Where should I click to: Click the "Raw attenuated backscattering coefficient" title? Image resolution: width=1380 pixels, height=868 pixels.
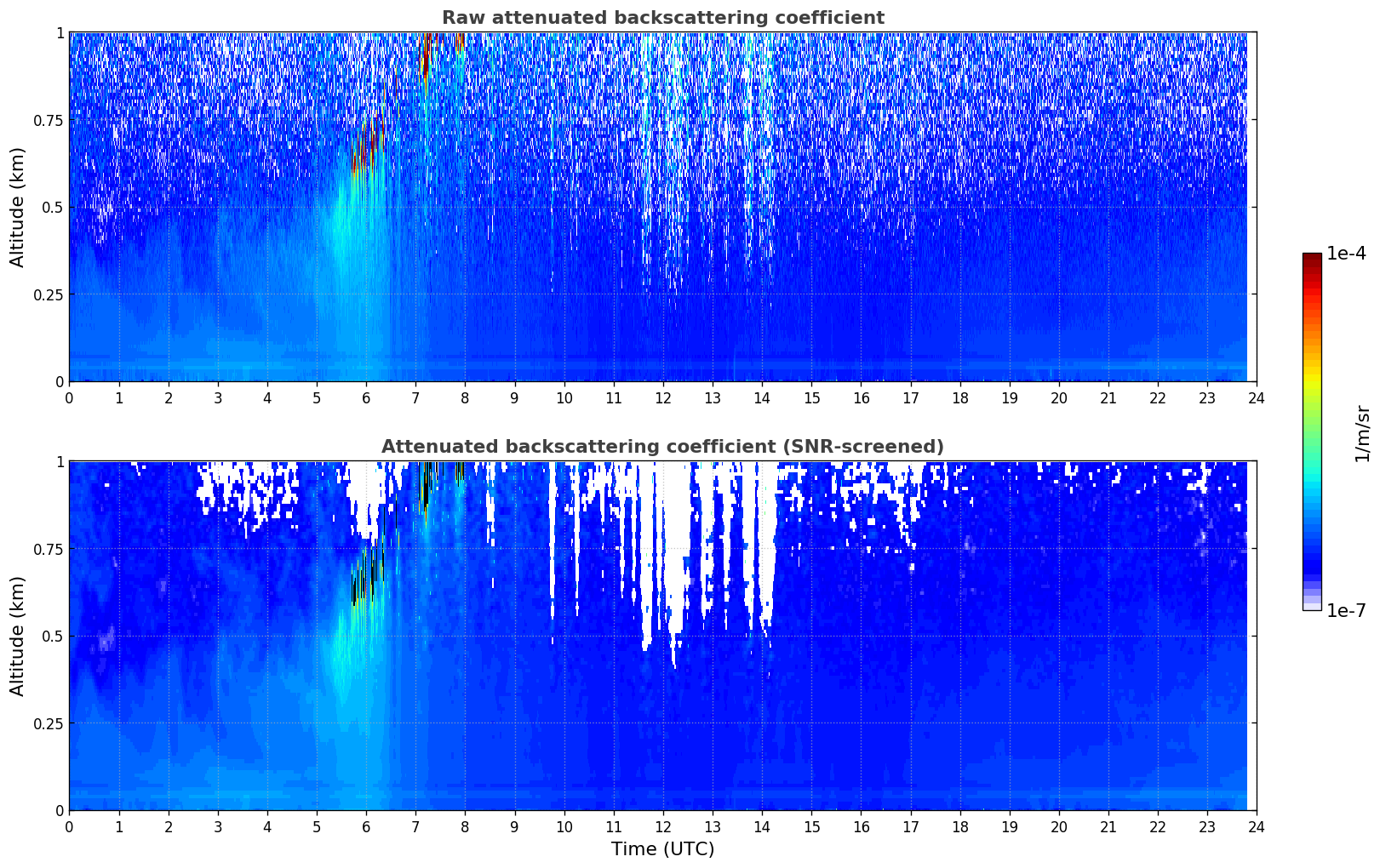tap(662, 18)
